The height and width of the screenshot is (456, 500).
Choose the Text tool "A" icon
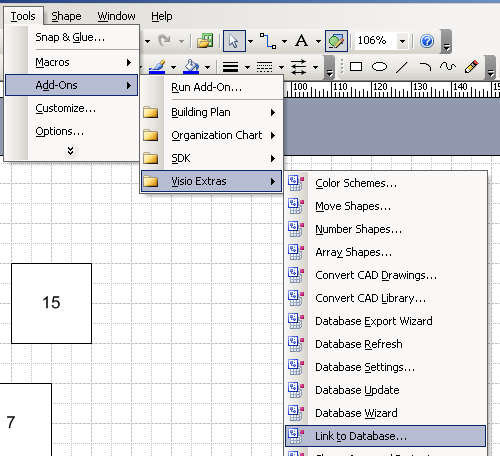click(302, 41)
